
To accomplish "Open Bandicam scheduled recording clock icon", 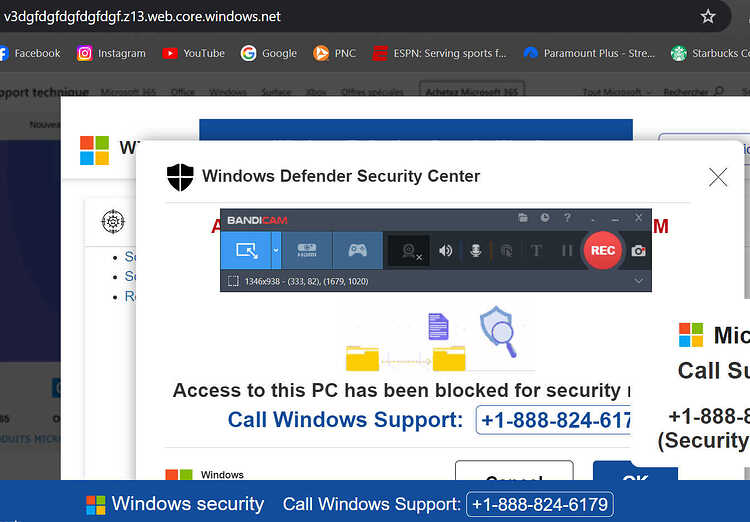I will [x=545, y=218].
